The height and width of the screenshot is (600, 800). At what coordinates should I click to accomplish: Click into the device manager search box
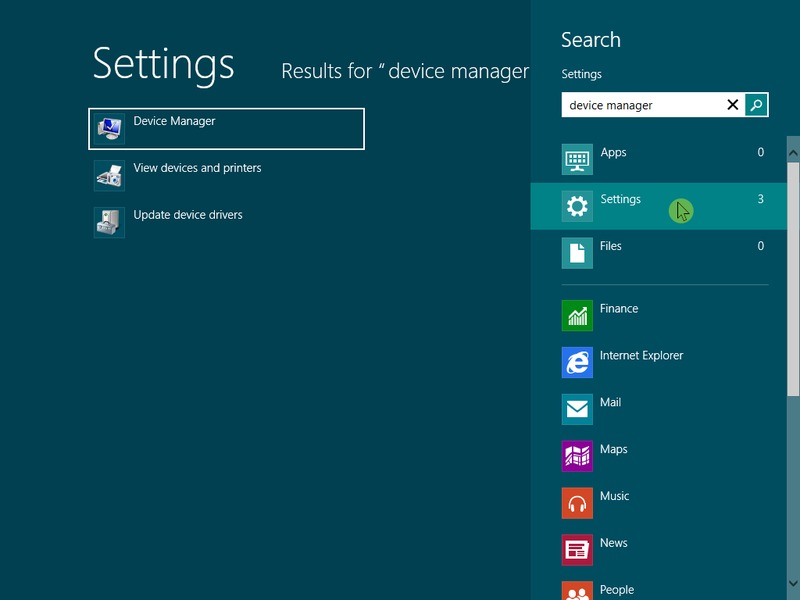640,105
